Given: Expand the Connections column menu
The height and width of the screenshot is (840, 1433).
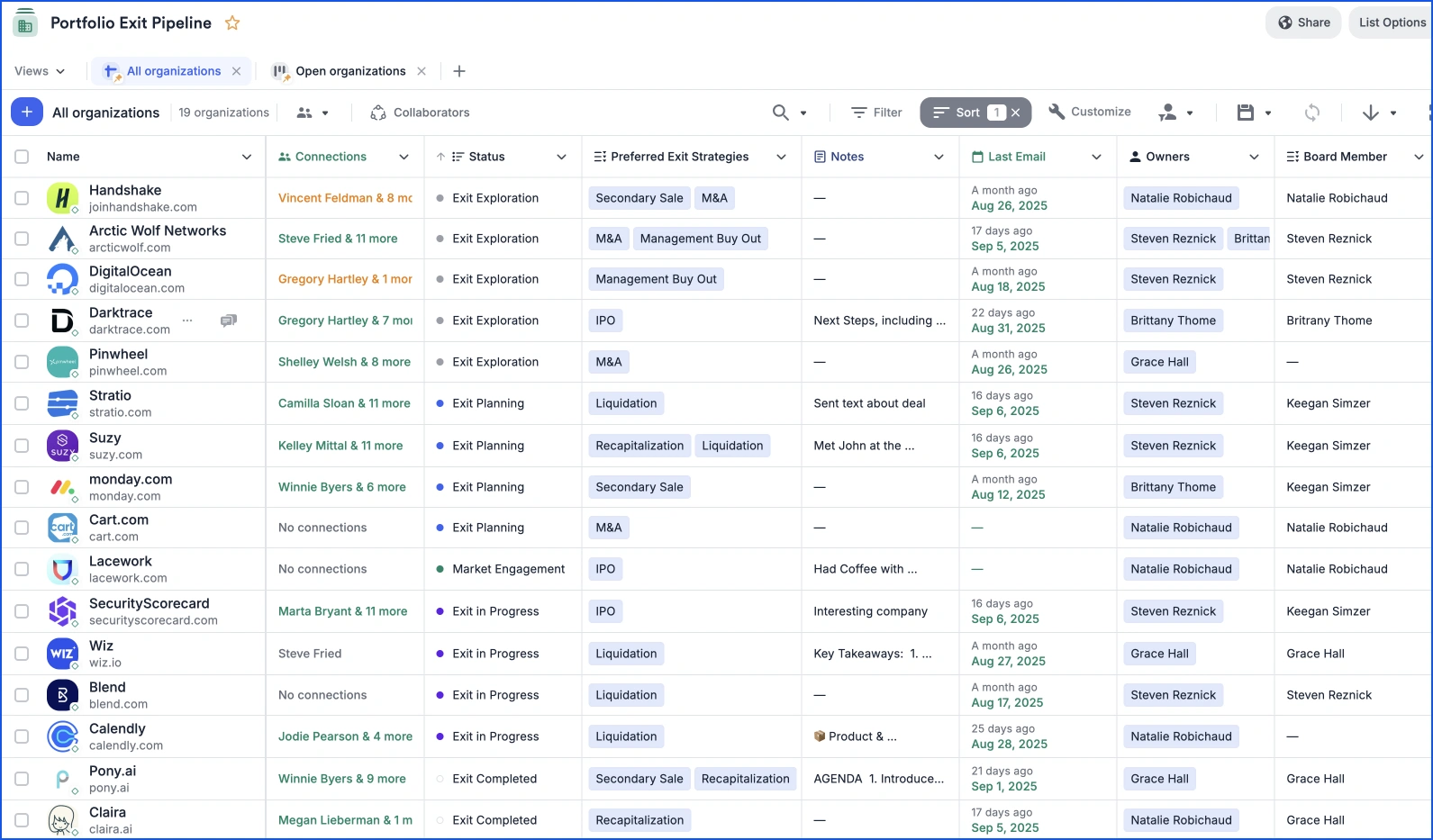Looking at the screenshot, I should 404,157.
